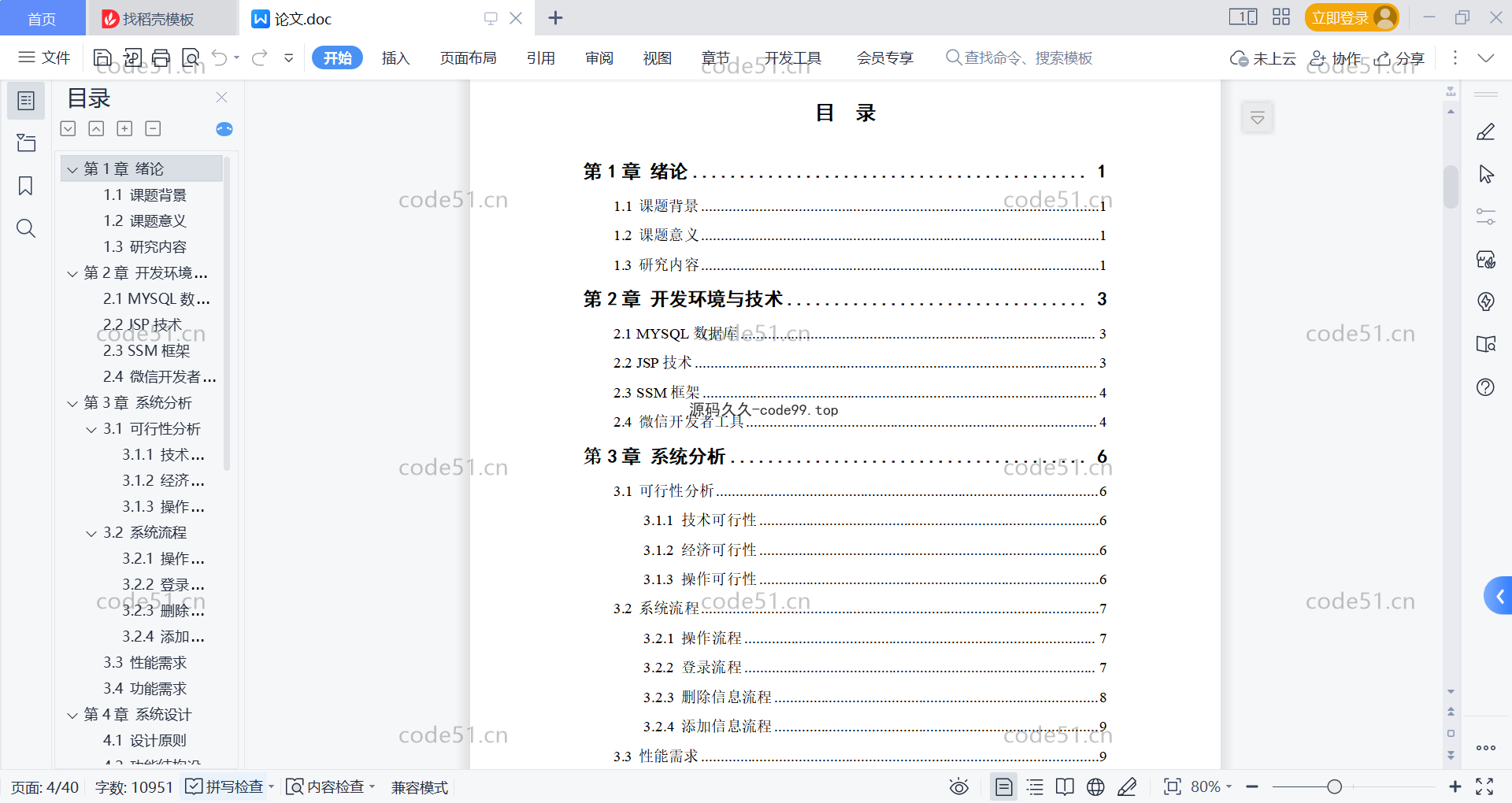The height and width of the screenshot is (803, 1512).
Task: Close the 目录 navigation pane
Action: coord(221,98)
